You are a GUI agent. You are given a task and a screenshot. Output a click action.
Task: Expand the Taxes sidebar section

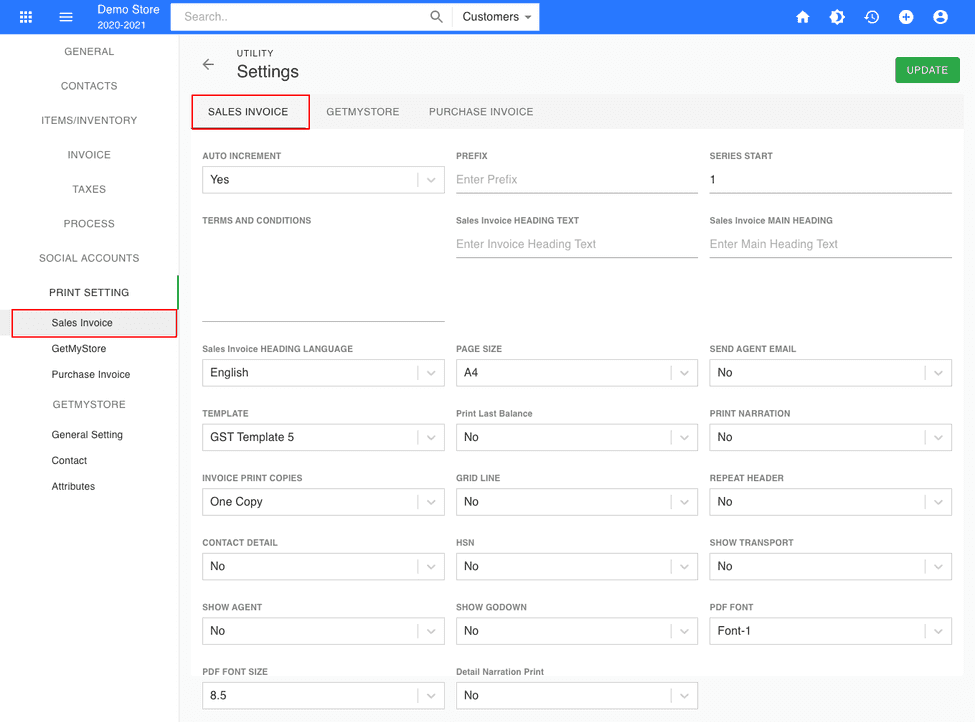tap(89, 189)
